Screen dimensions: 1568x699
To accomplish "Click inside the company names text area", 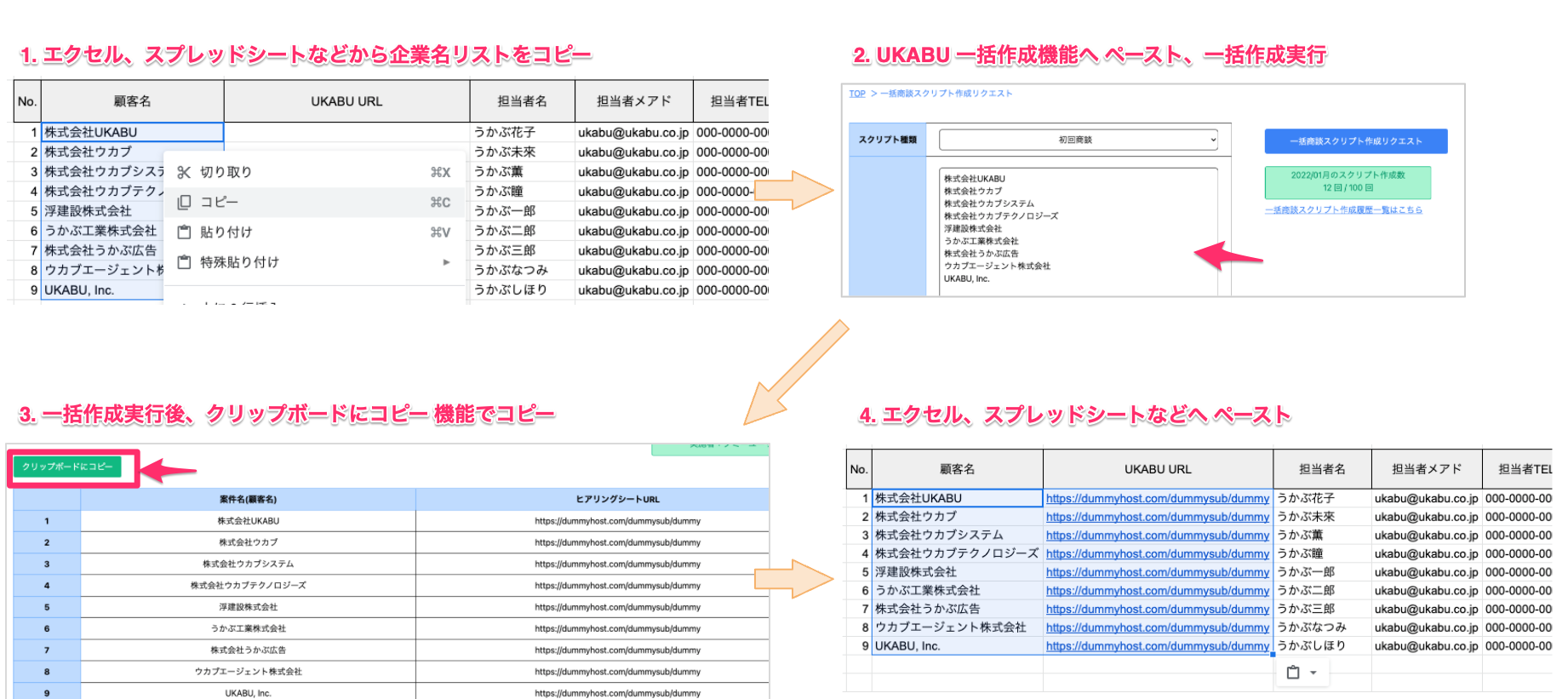I will pyautogui.click(x=1079, y=232).
